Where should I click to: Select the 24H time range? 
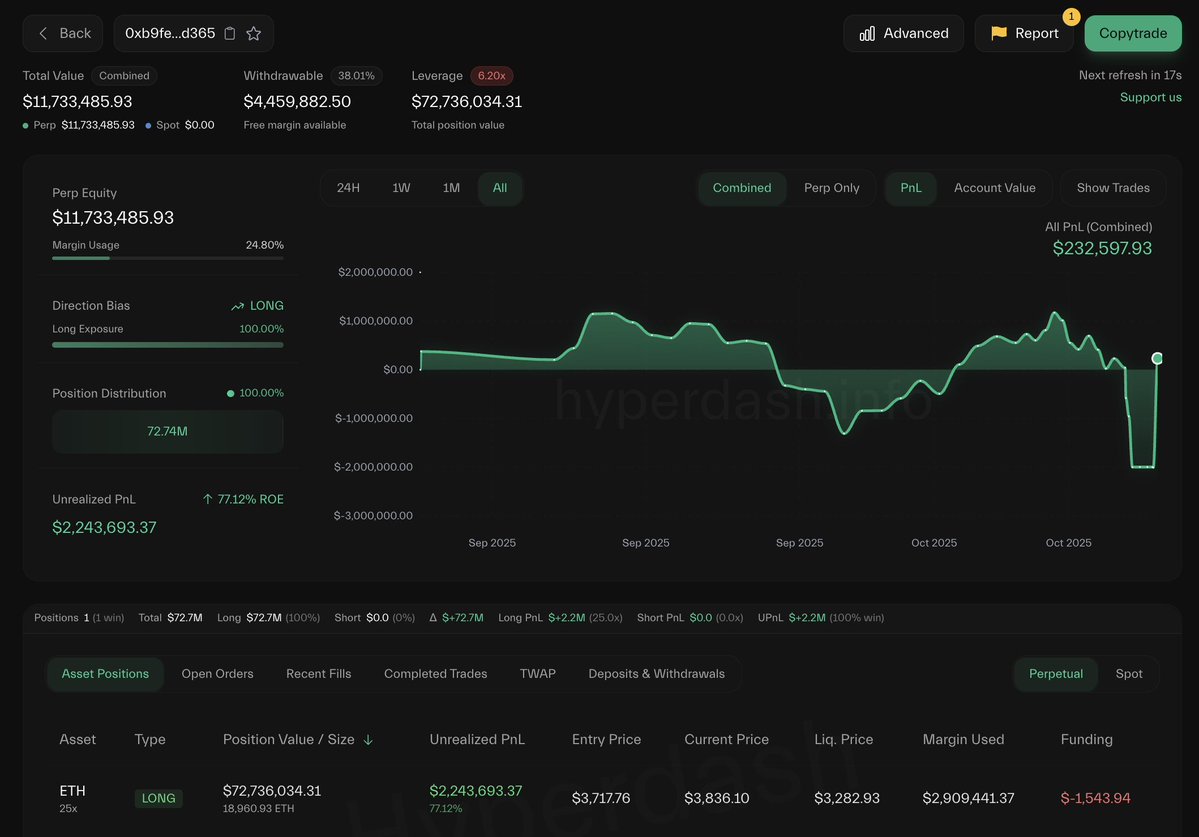348,188
